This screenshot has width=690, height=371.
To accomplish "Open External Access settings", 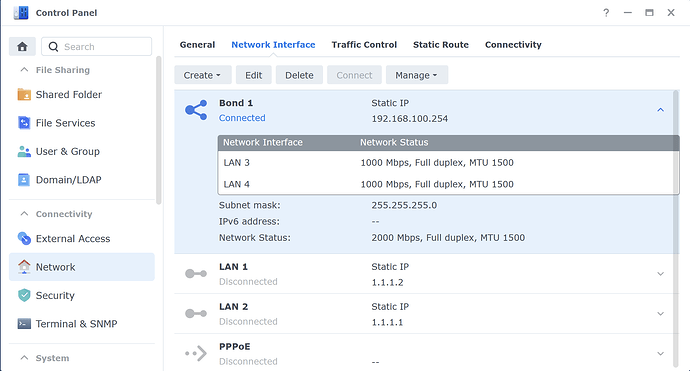I will click(81, 239).
